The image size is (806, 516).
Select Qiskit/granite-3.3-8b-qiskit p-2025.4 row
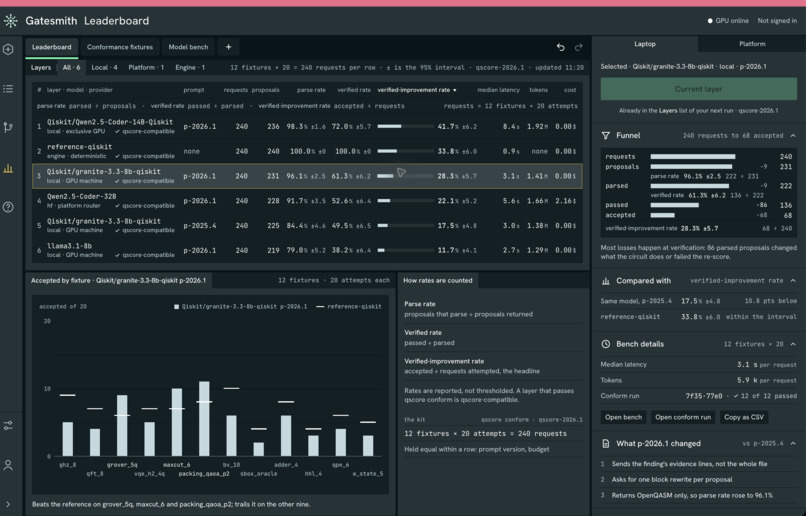[307, 226]
